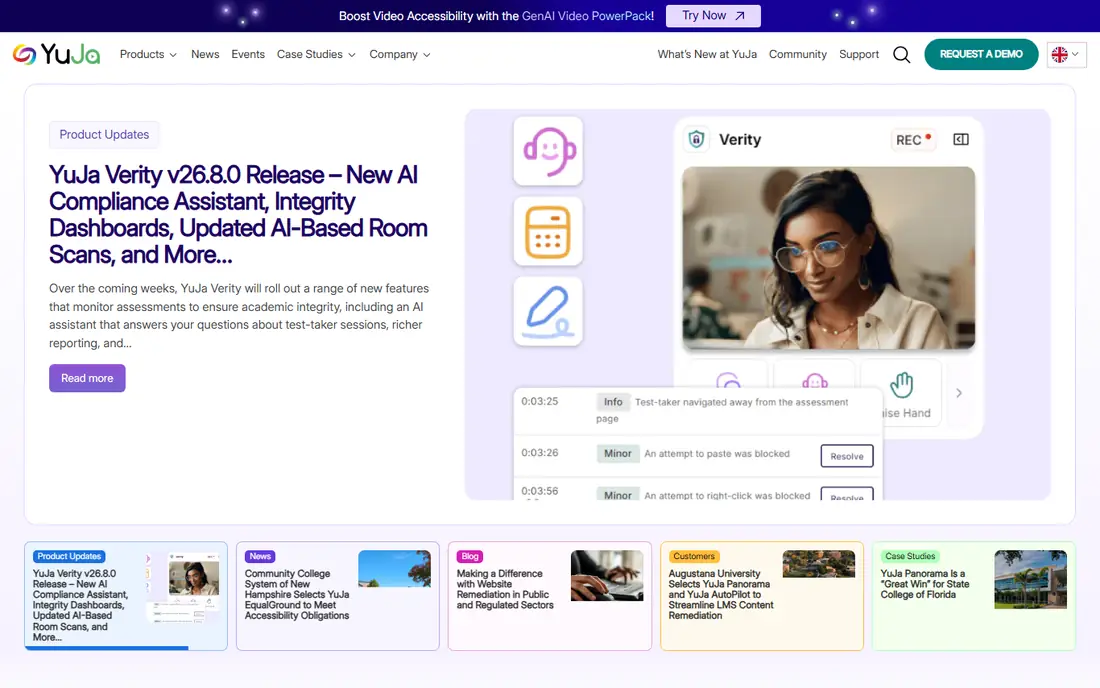The height and width of the screenshot is (688, 1100).
Task: Select the Product Updates carousel card
Action: coord(126,595)
